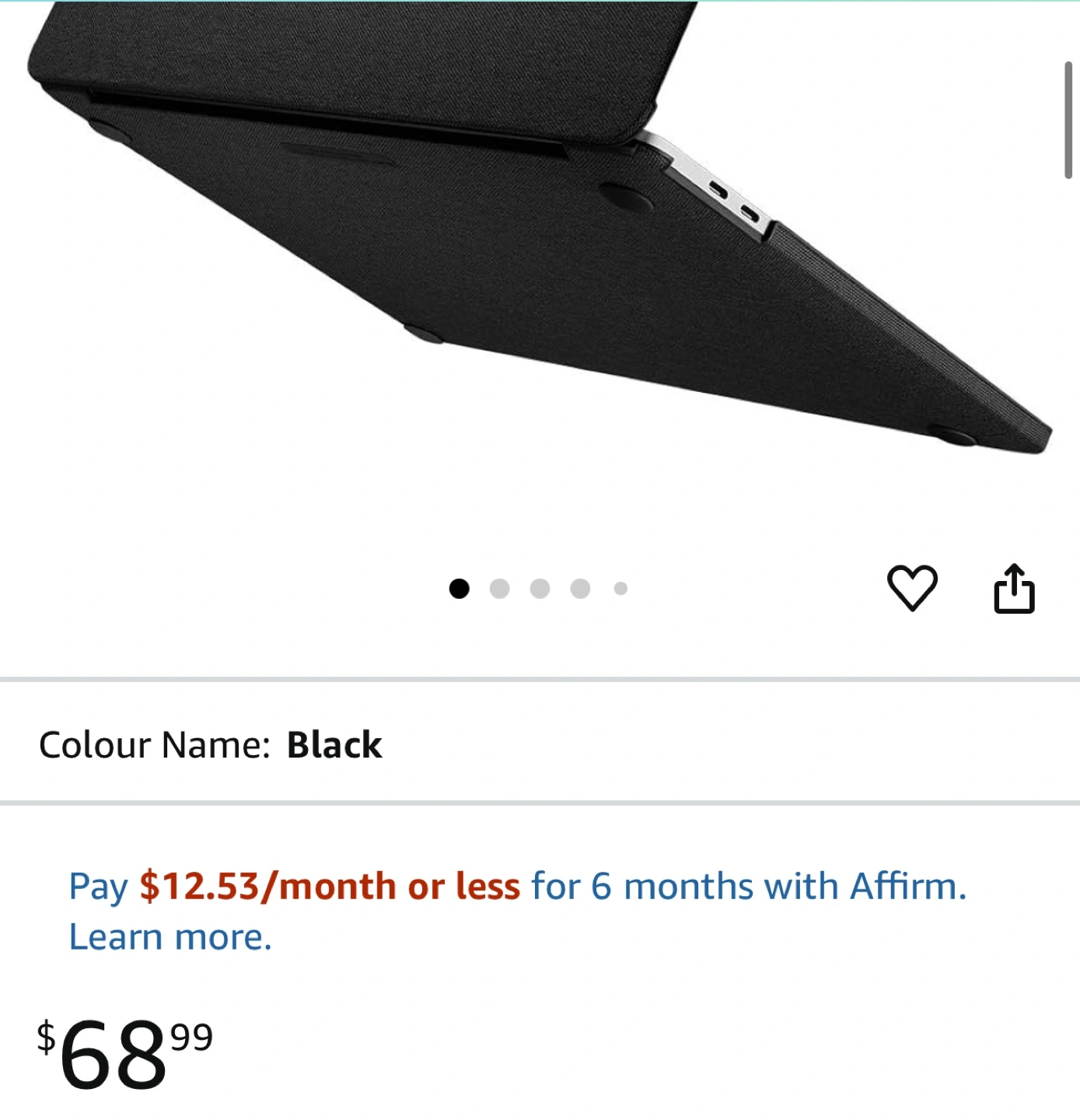Show the fourth product image dot
The width and height of the screenshot is (1080, 1120).
coord(580,589)
